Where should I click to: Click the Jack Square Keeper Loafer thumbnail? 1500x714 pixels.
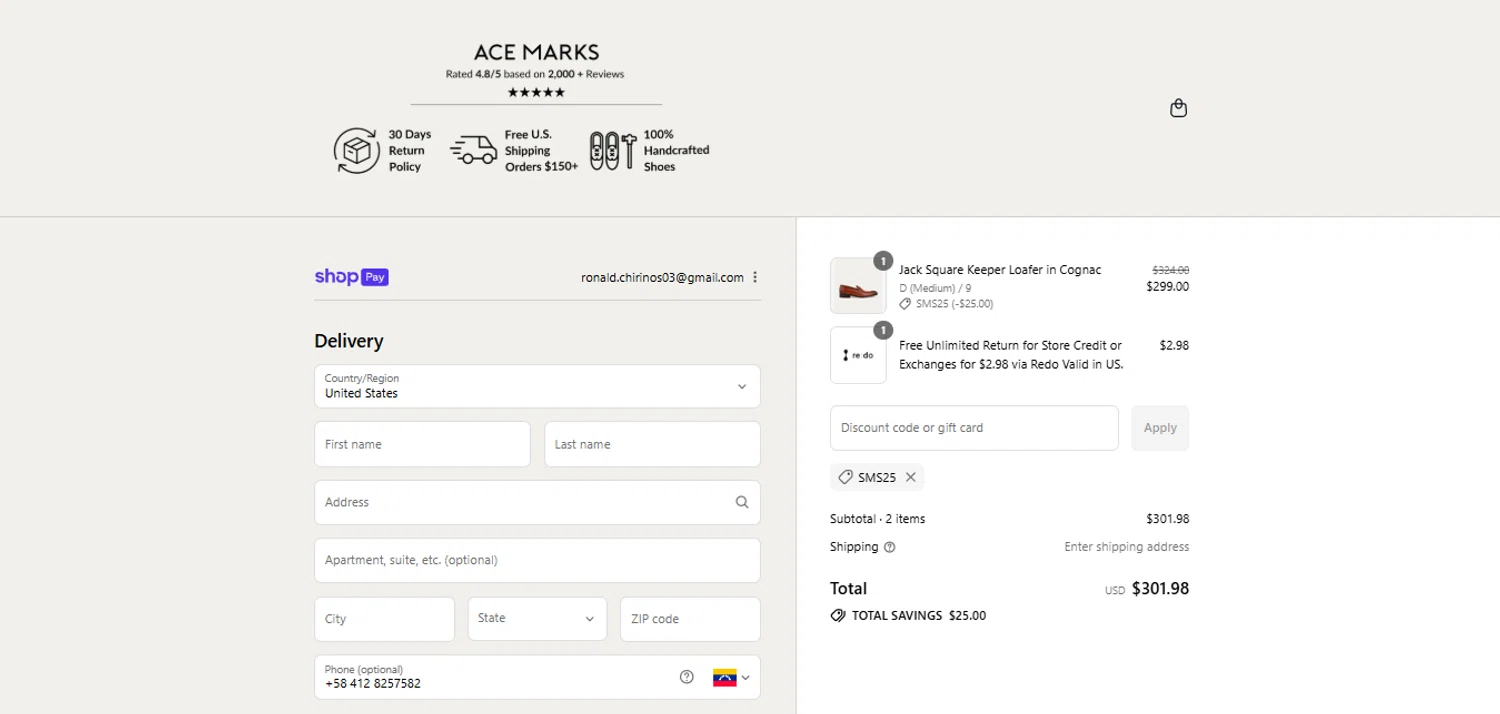[x=858, y=286]
